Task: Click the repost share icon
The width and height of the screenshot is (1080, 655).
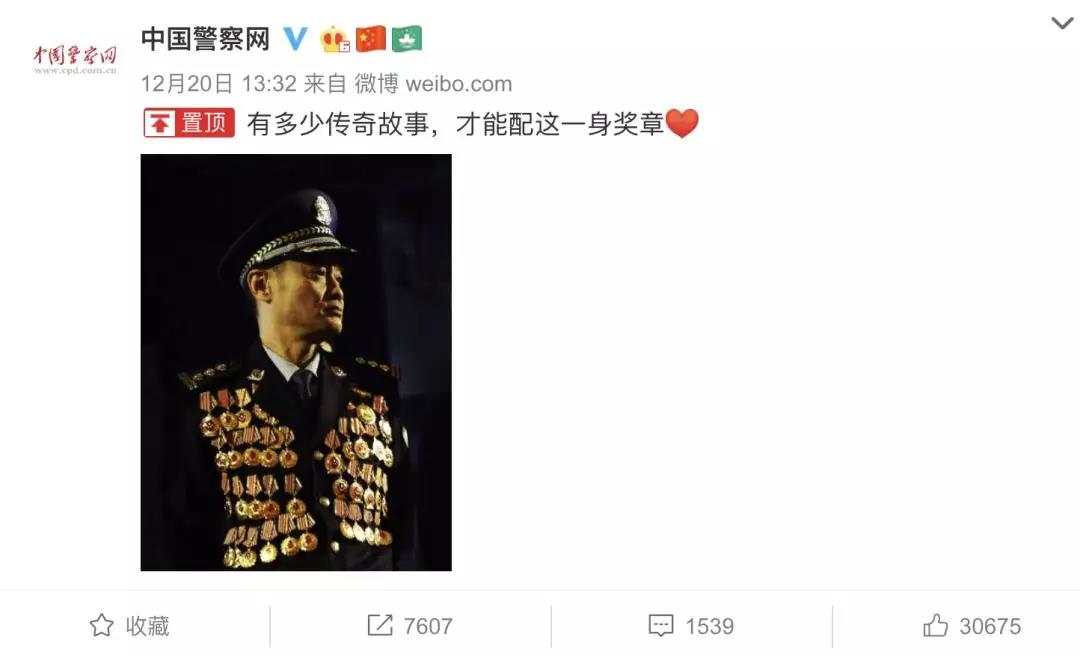Action: [380, 625]
